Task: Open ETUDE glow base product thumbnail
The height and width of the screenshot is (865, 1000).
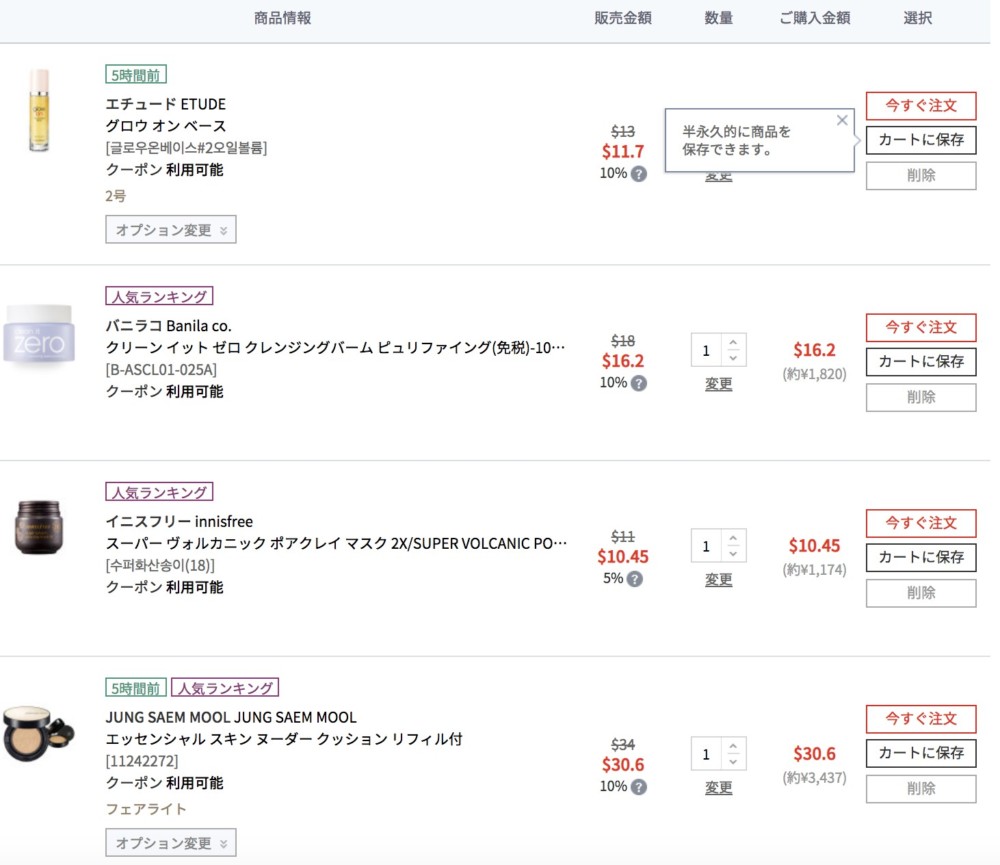Action: (x=39, y=110)
